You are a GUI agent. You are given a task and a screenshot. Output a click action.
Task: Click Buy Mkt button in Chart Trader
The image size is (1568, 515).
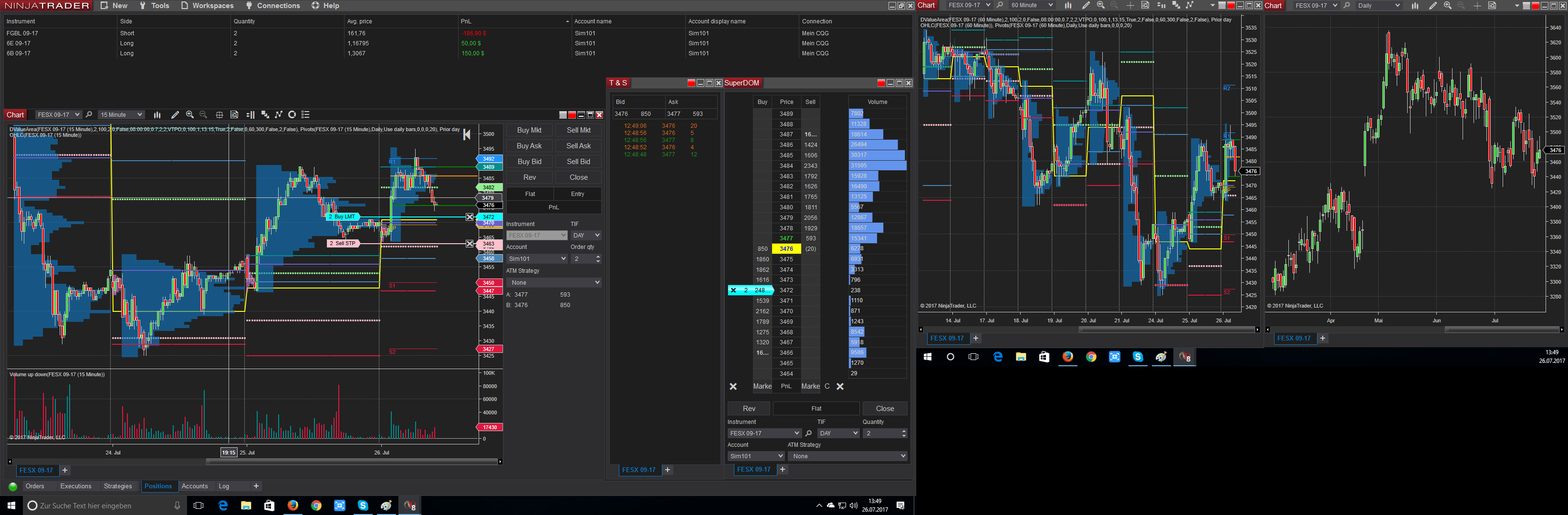click(x=529, y=130)
